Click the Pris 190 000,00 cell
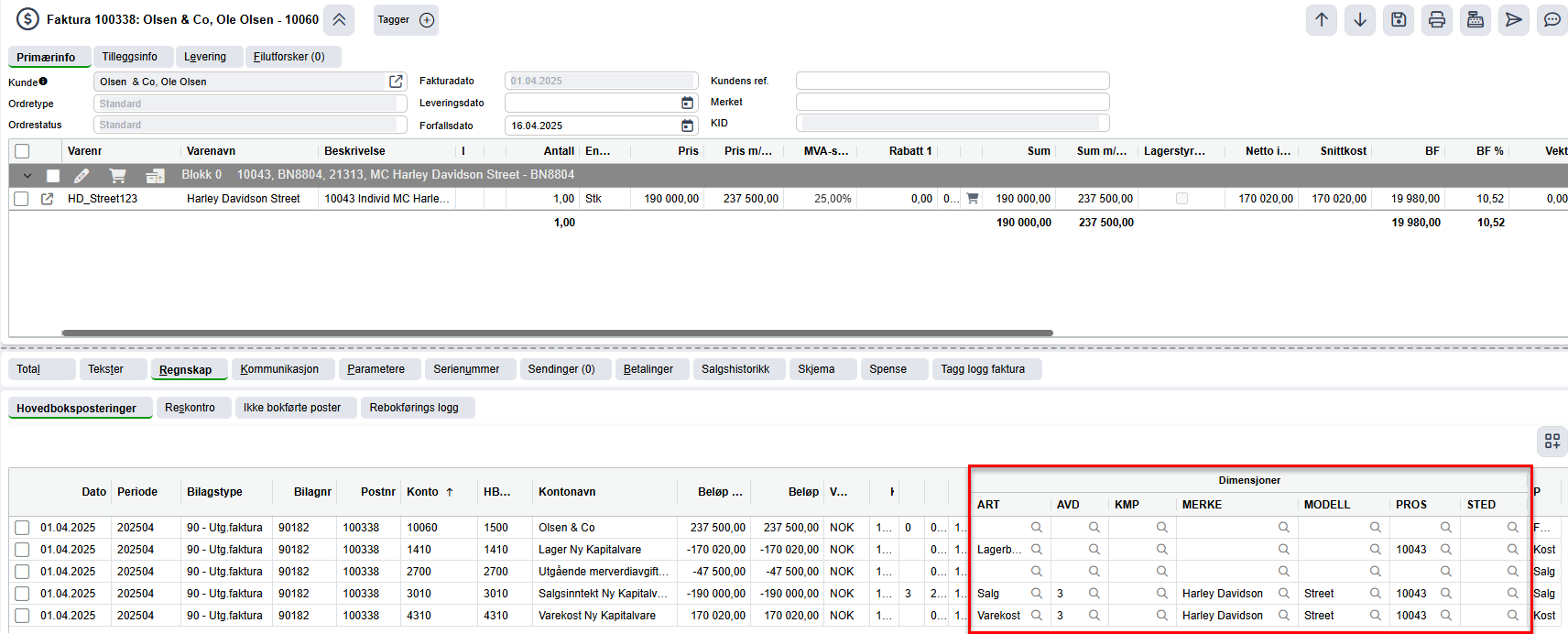 (x=671, y=199)
